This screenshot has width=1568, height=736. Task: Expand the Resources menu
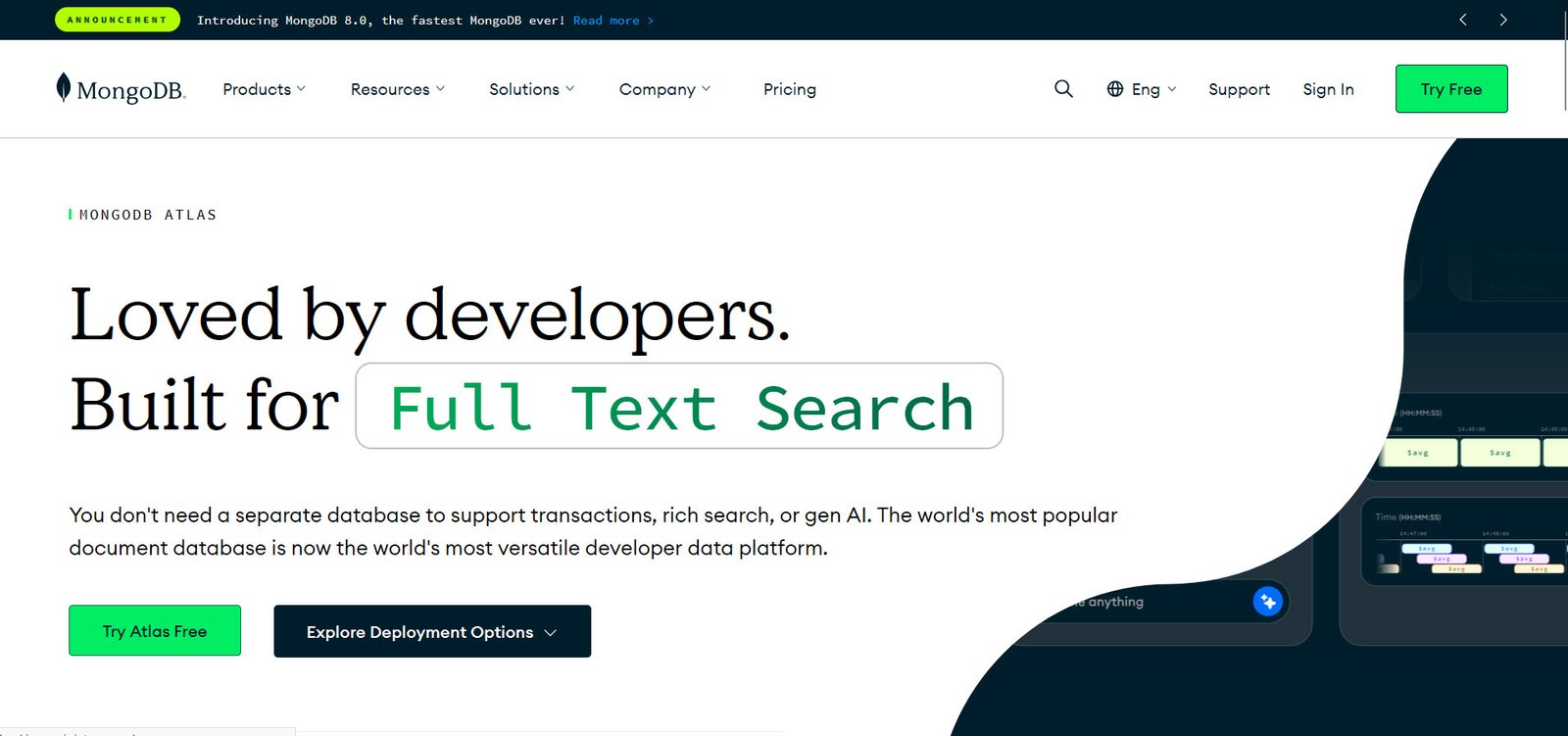398,89
